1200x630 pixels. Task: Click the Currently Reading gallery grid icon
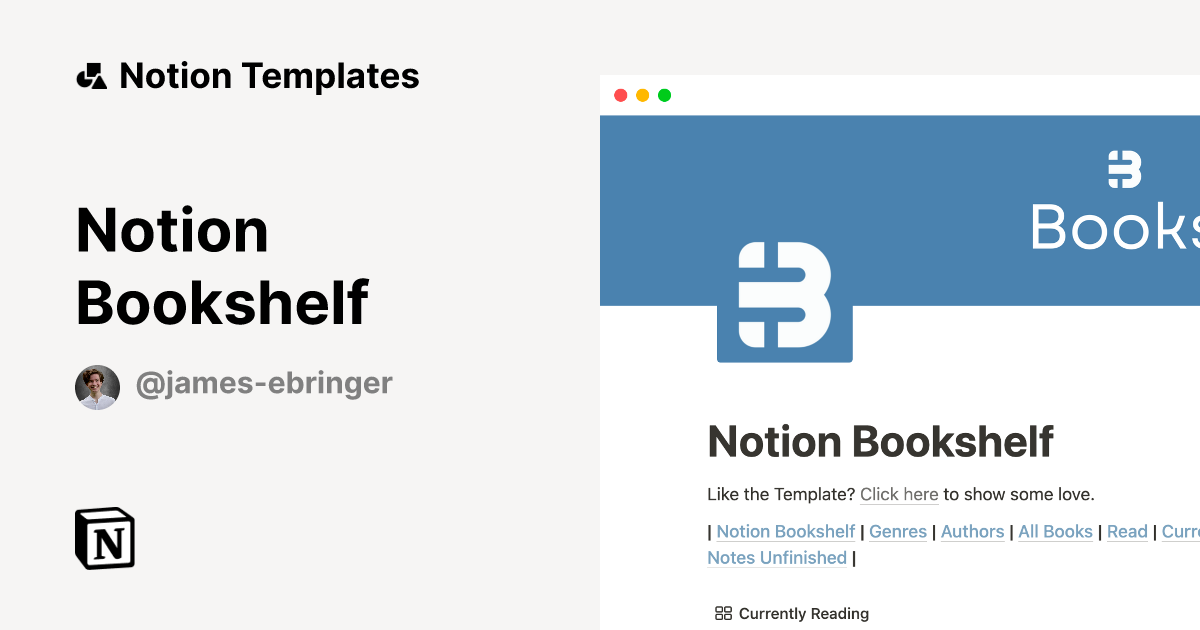(x=722, y=613)
